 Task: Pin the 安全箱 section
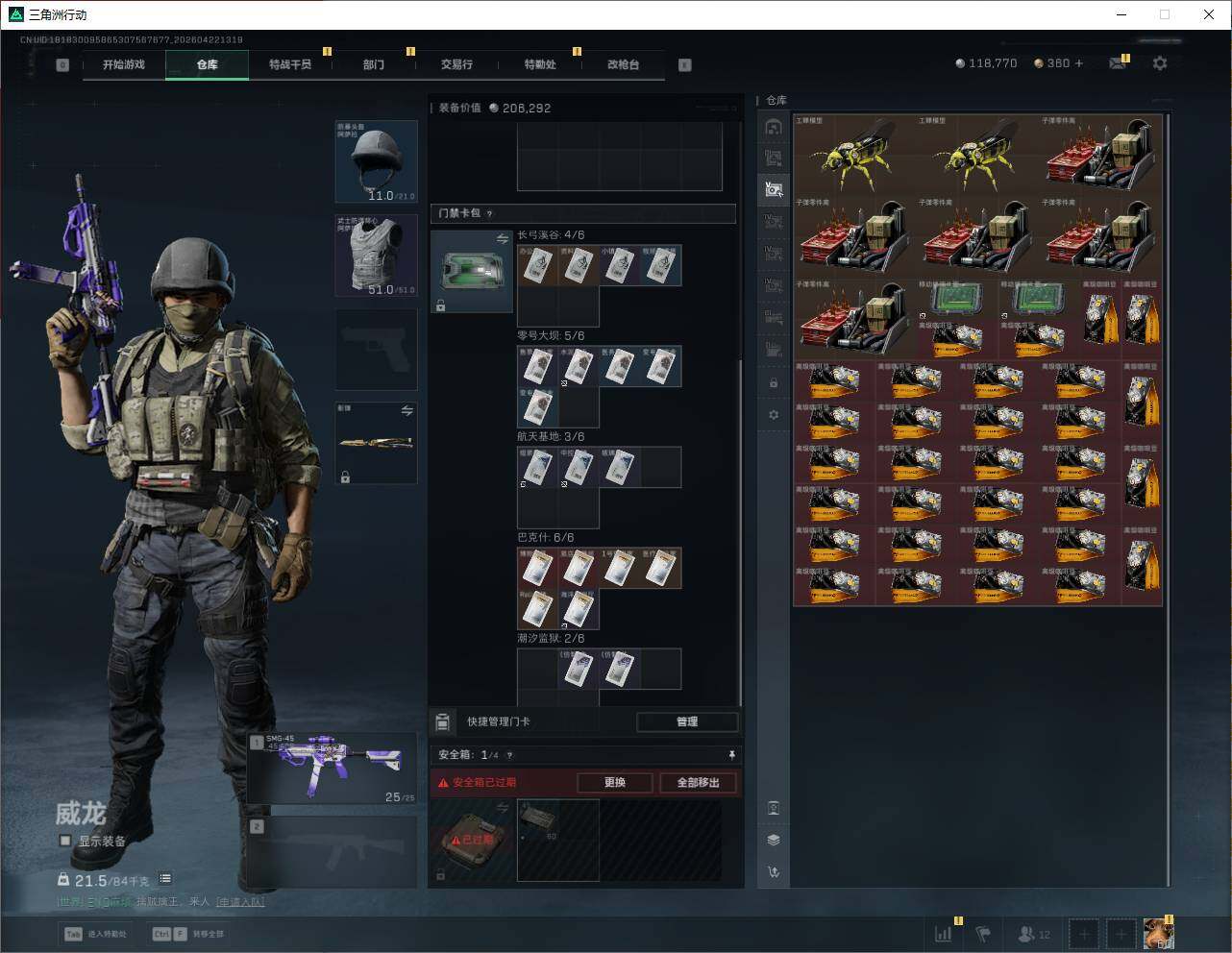point(731,755)
